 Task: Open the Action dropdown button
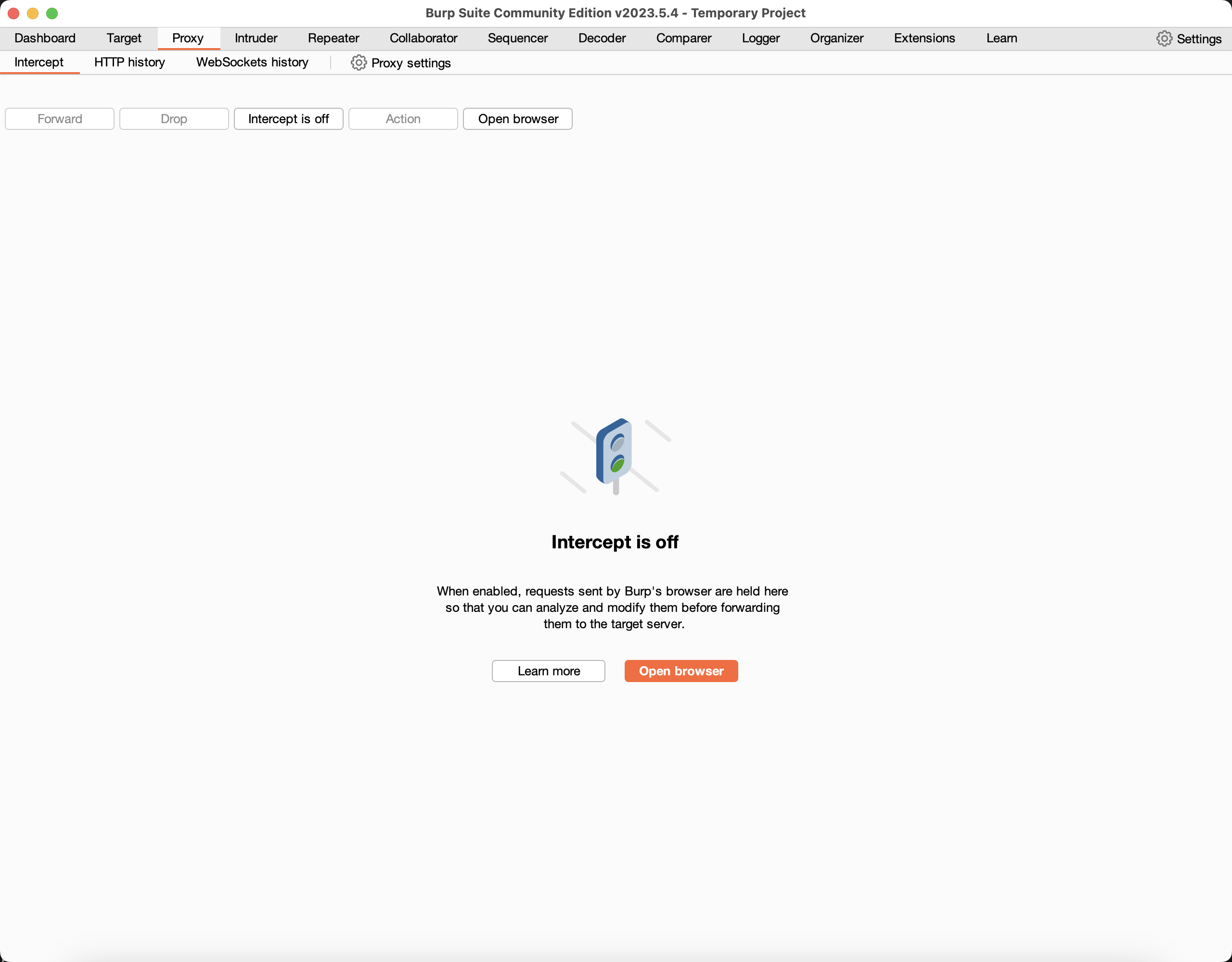point(403,119)
